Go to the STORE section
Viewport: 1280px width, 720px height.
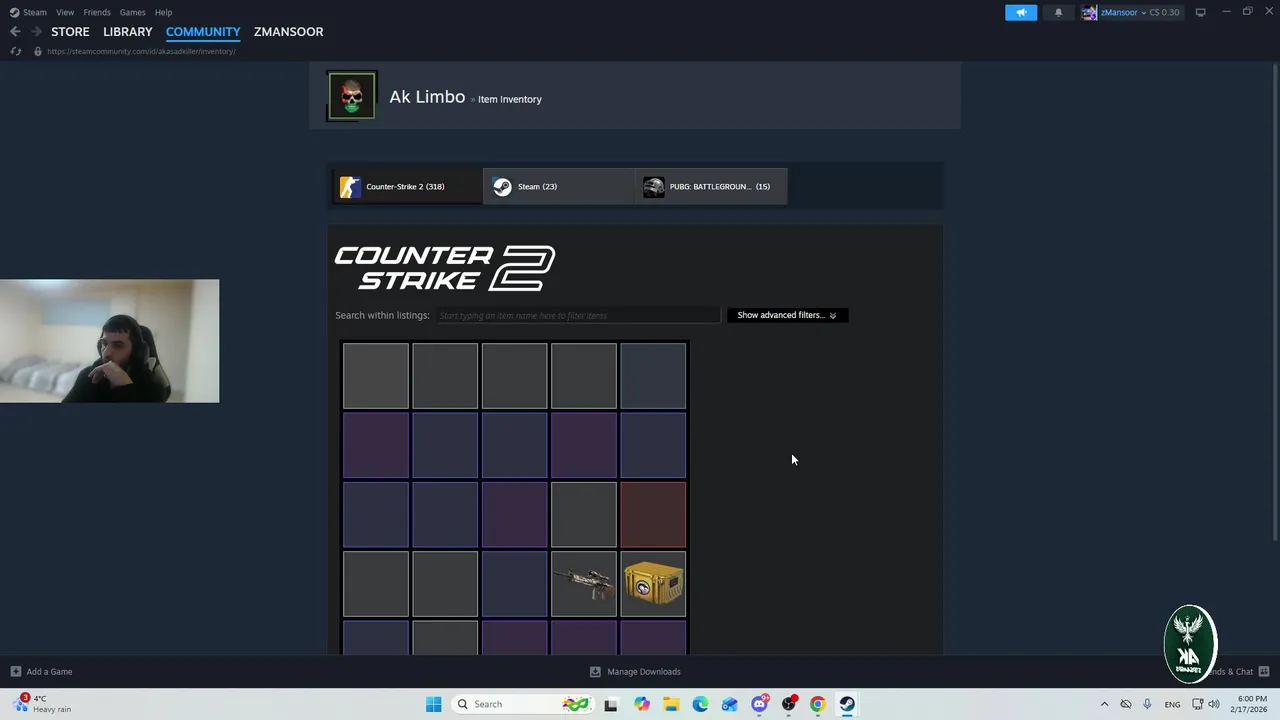click(70, 32)
